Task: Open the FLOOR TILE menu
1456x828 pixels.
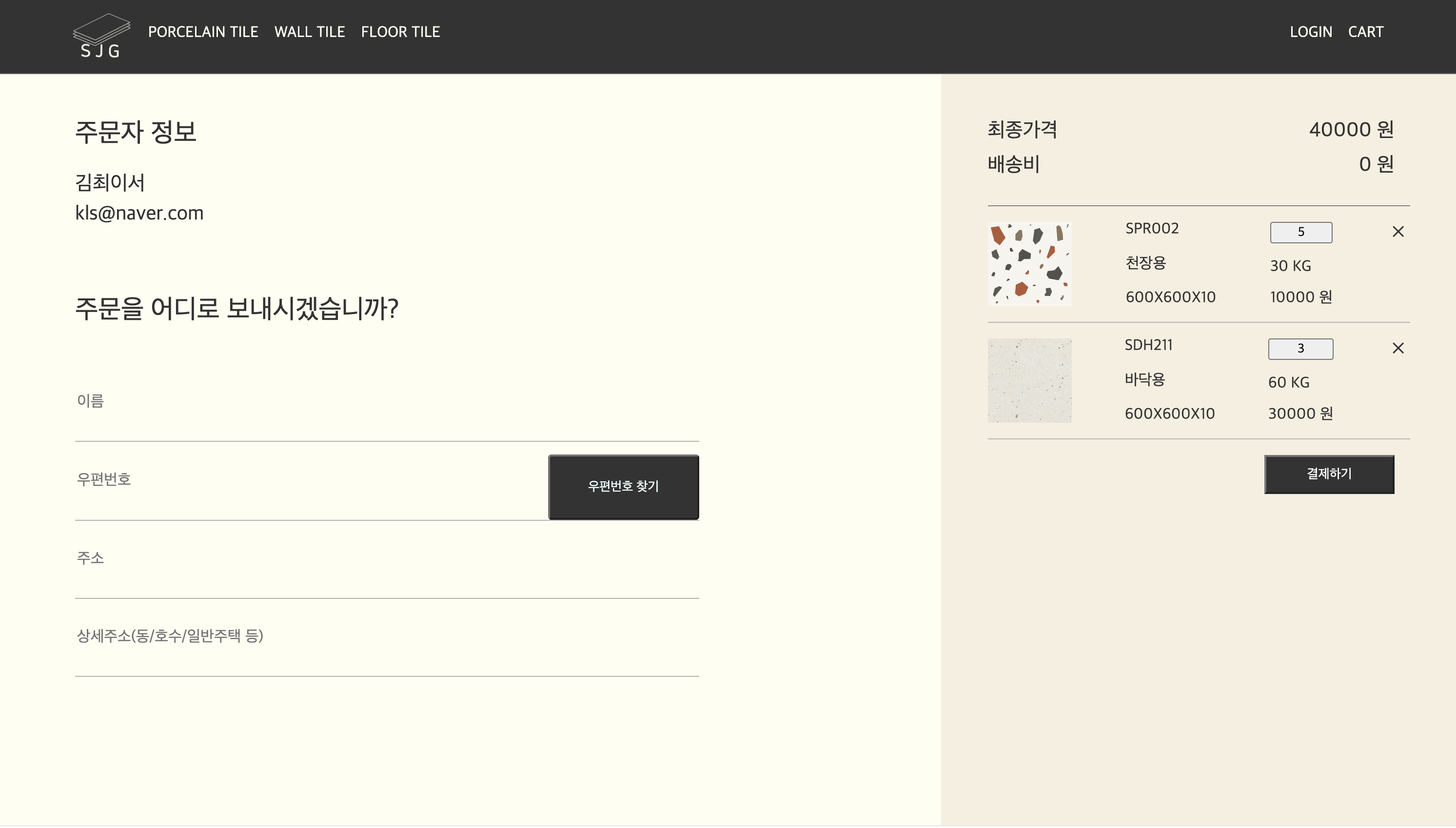Action: point(400,32)
